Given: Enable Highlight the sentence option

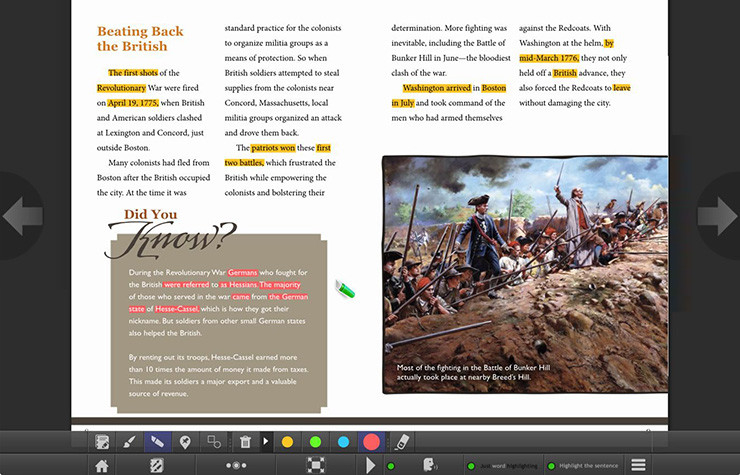Looking at the screenshot, I should coord(583,466).
